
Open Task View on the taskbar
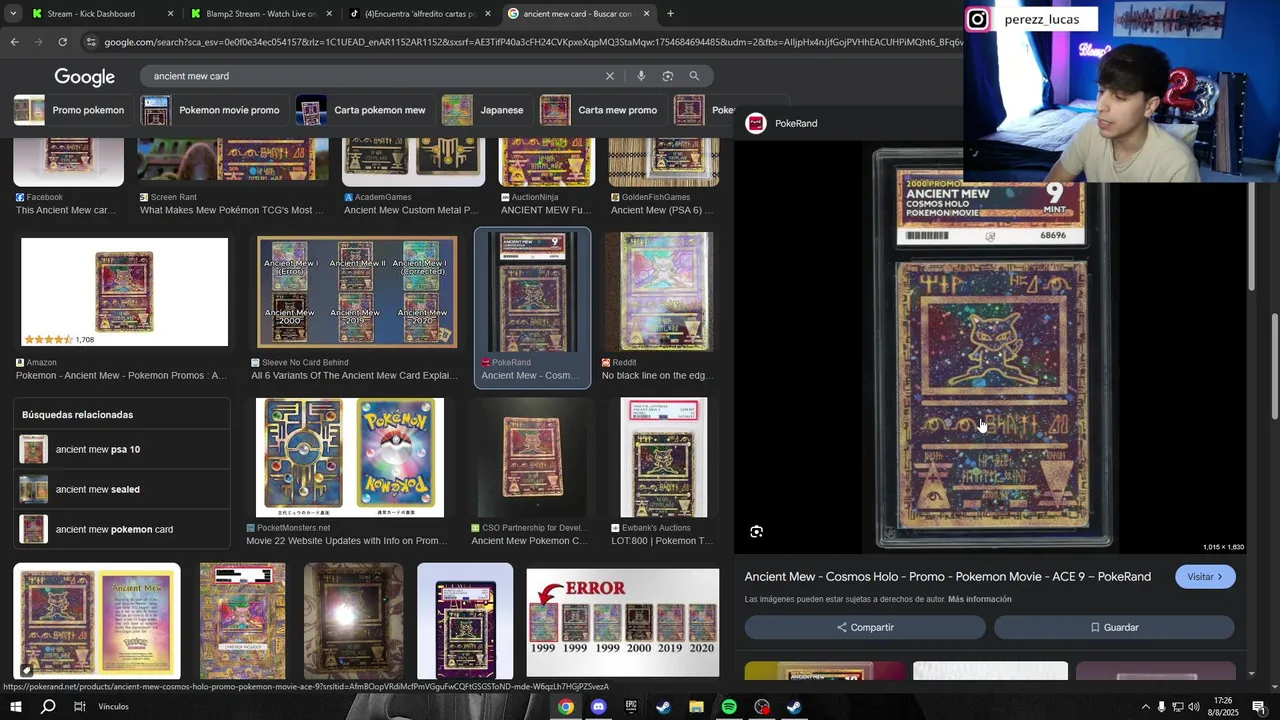(80, 707)
